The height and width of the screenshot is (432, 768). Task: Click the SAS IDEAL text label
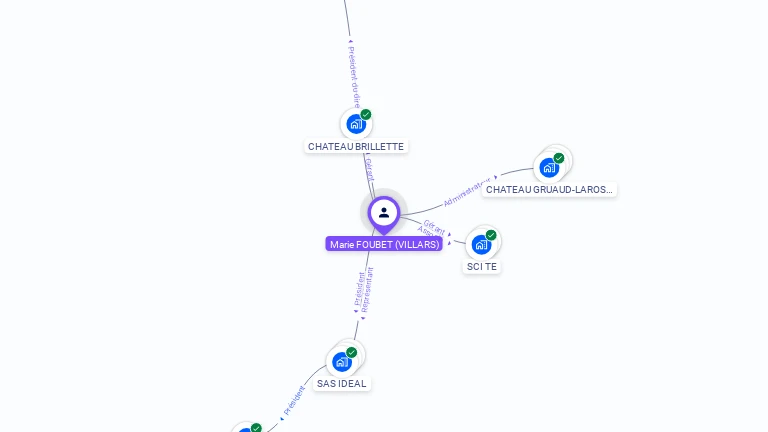pyautogui.click(x=341, y=384)
